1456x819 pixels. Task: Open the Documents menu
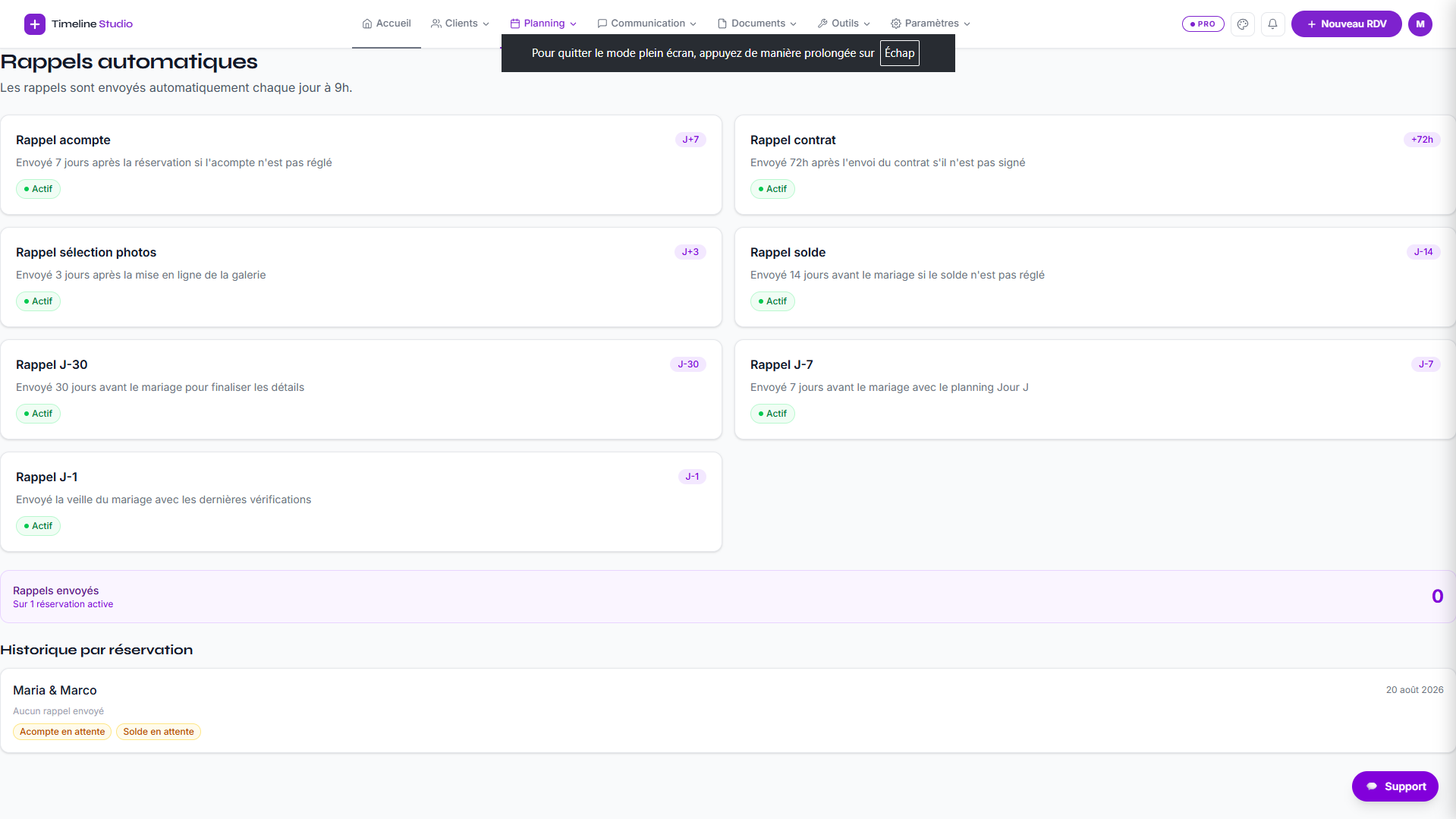pos(757,24)
